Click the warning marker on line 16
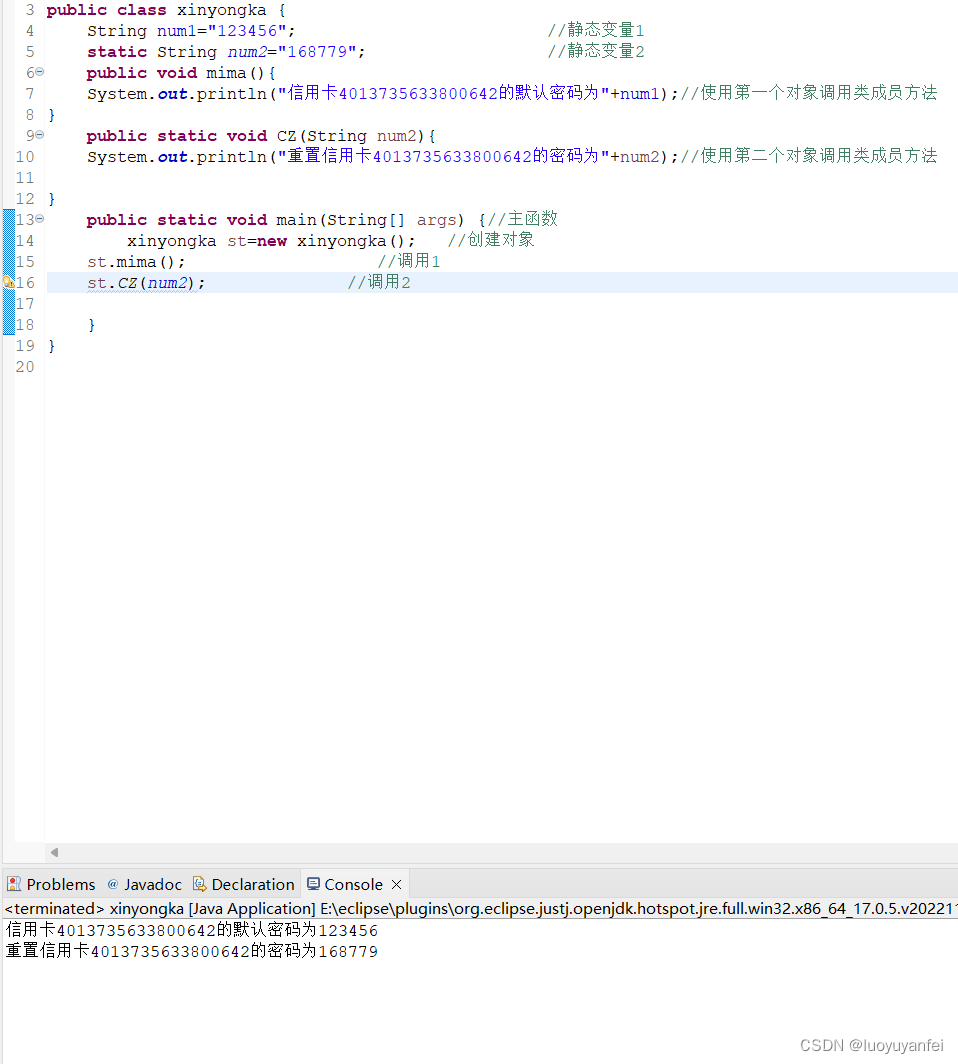 pyautogui.click(x=9, y=282)
